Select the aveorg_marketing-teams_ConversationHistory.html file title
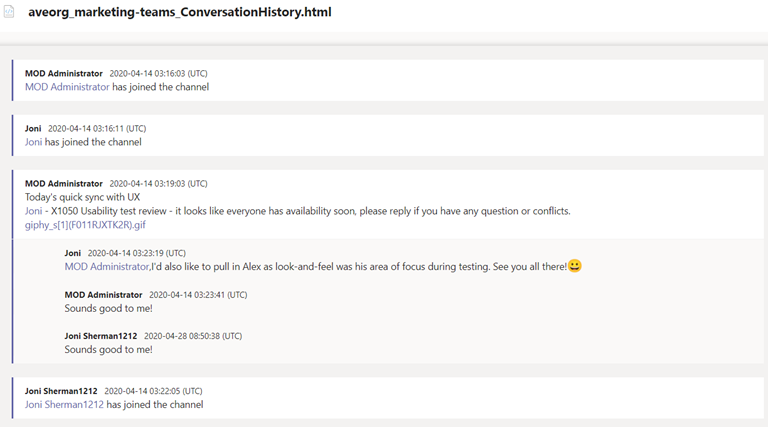This screenshot has width=768, height=427. (x=180, y=12)
